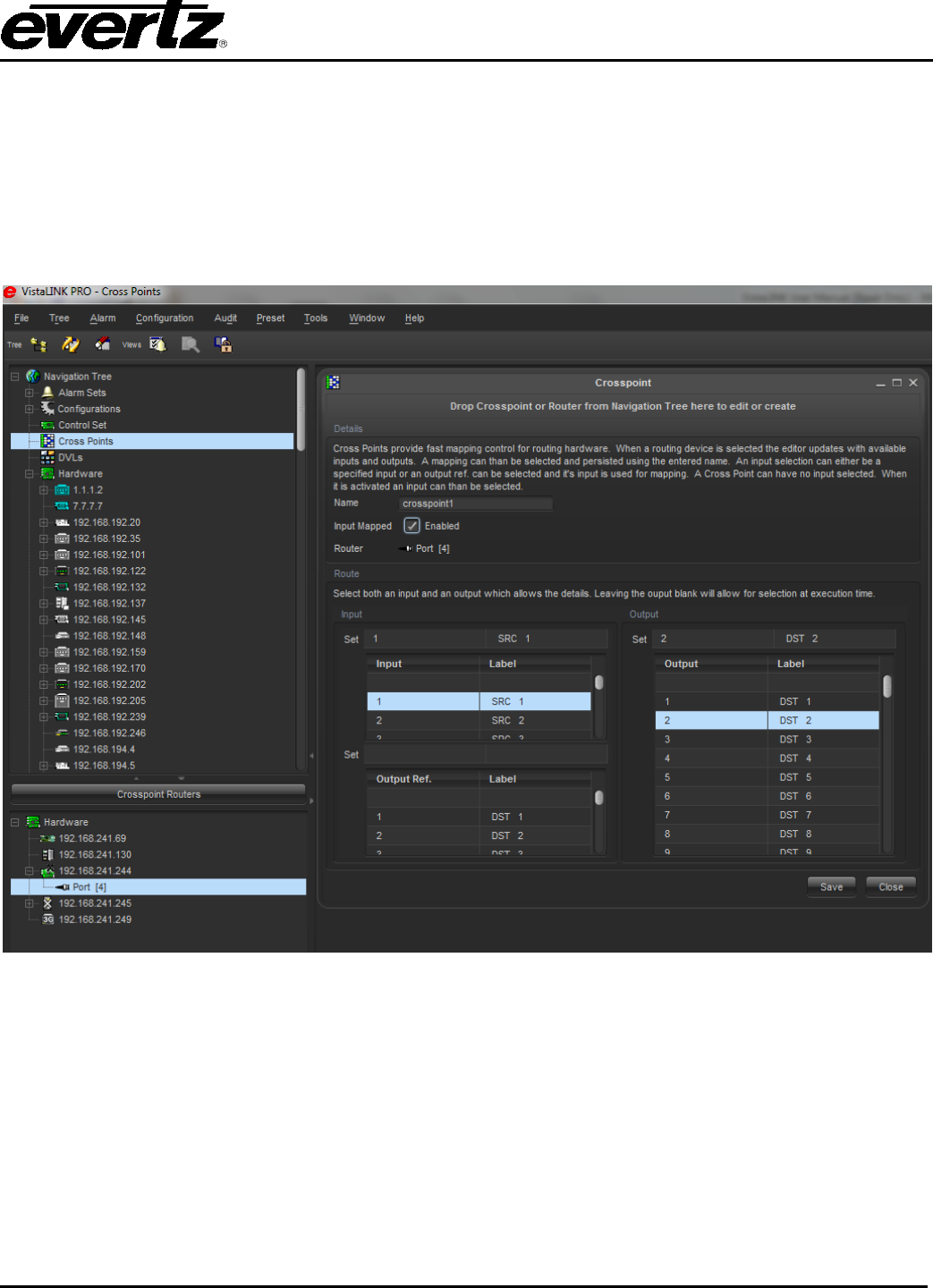Click the Control Set icon
933x1288 pixels.
pyautogui.click(x=48, y=425)
